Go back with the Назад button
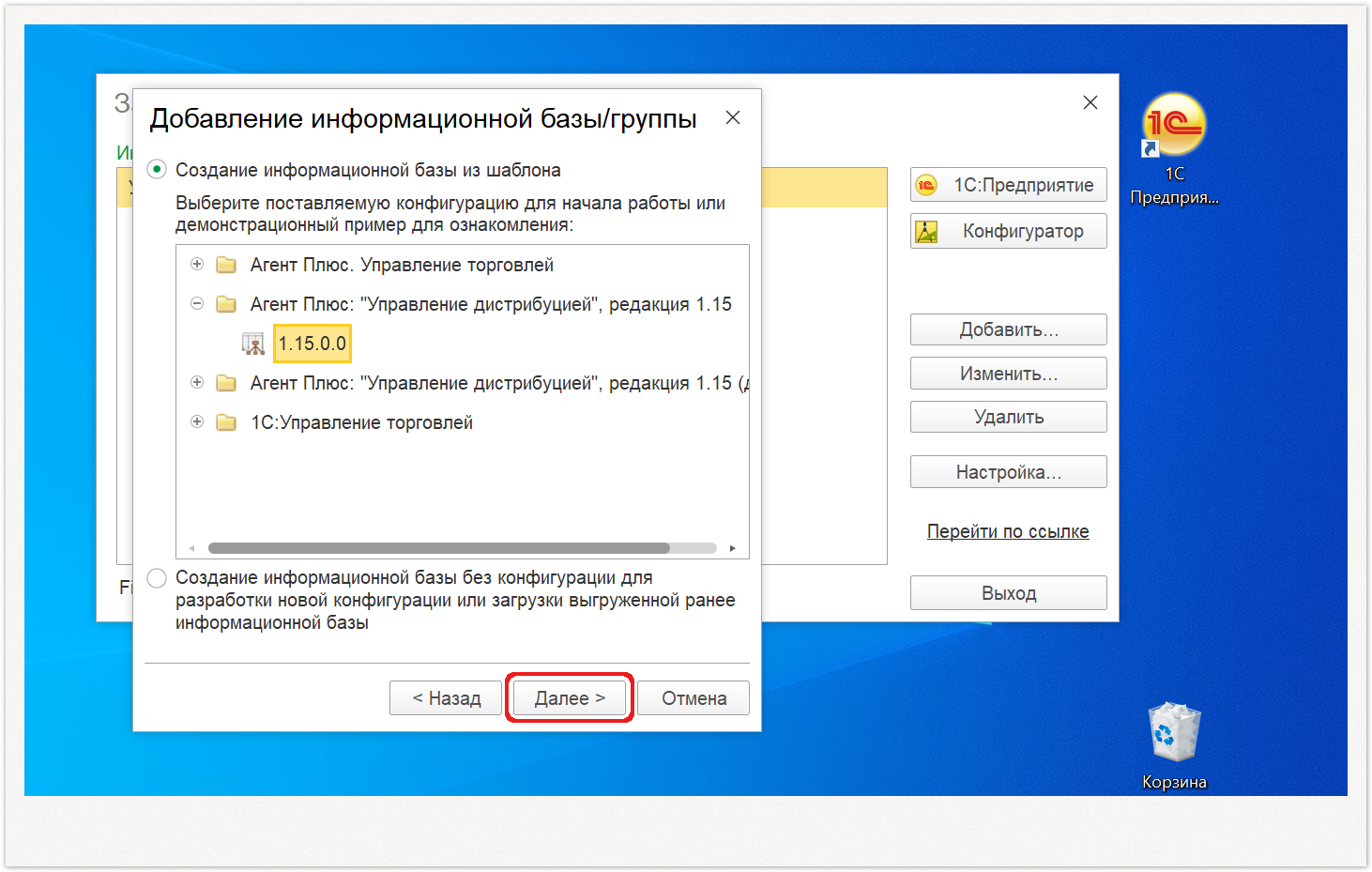The image size is (1372, 872). 446,698
